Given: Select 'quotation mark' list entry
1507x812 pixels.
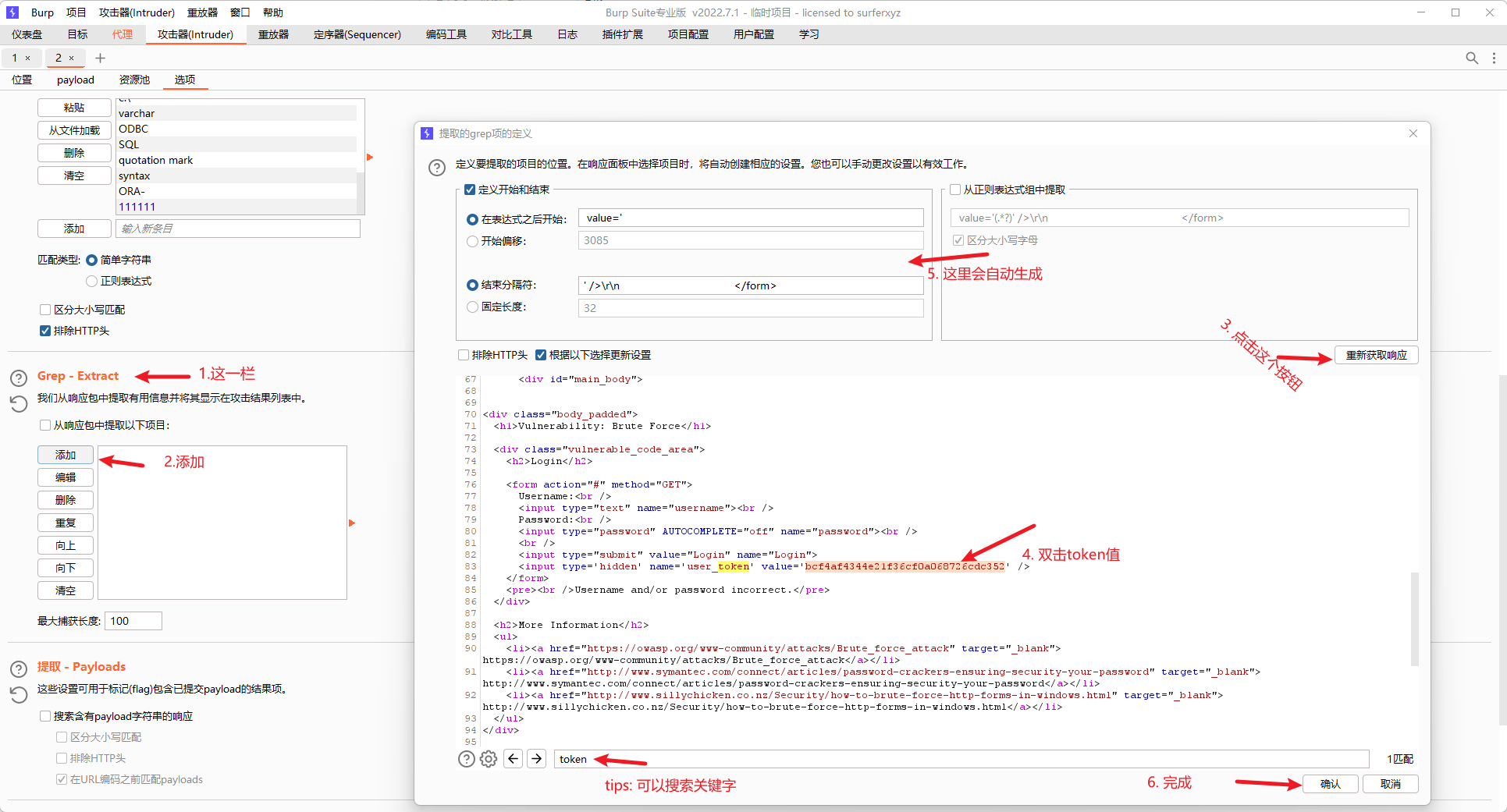Looking at the screenshot, I should (x=236, y=160).
